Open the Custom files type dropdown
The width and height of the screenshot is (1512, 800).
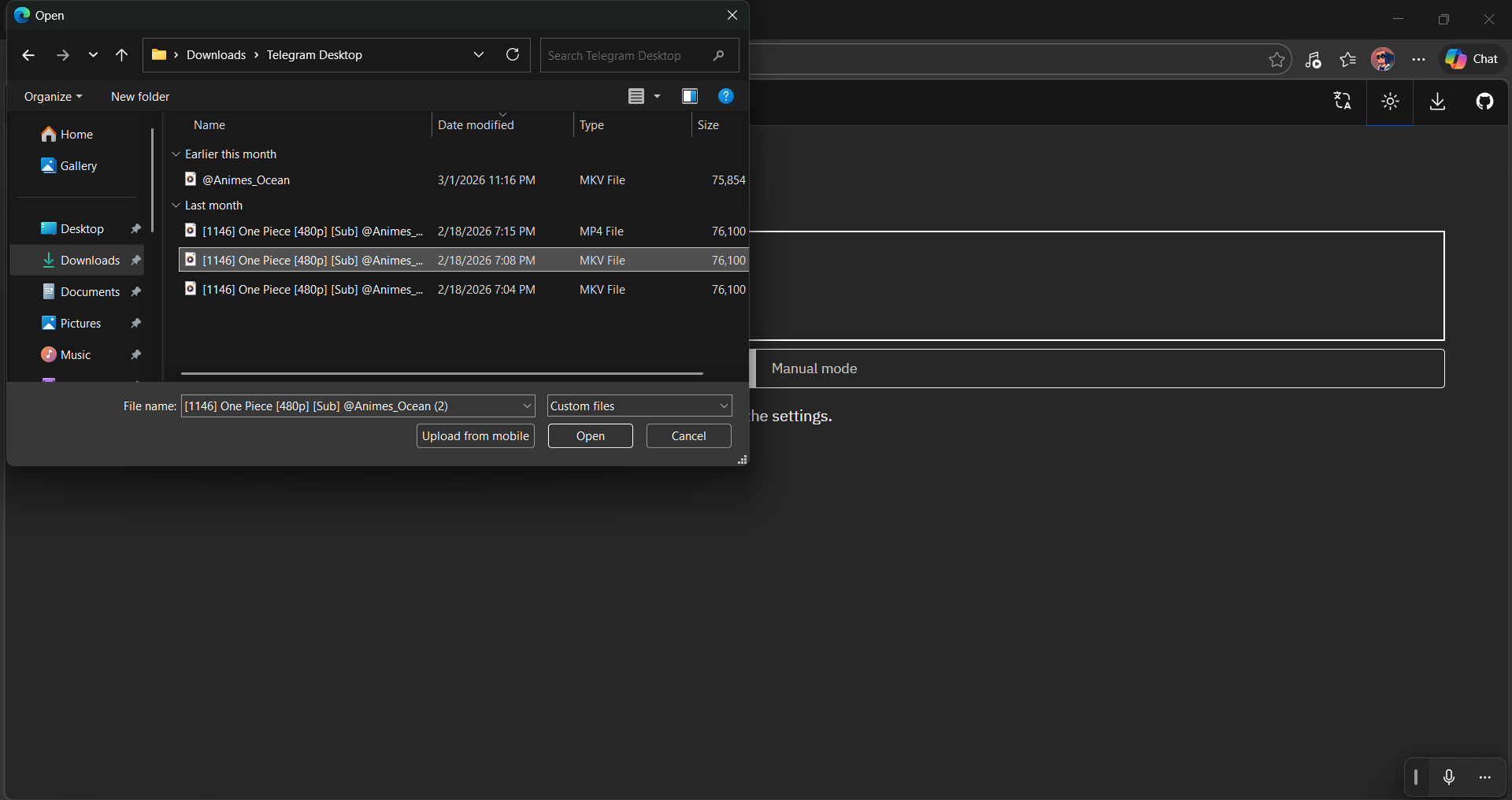[639, 406]
